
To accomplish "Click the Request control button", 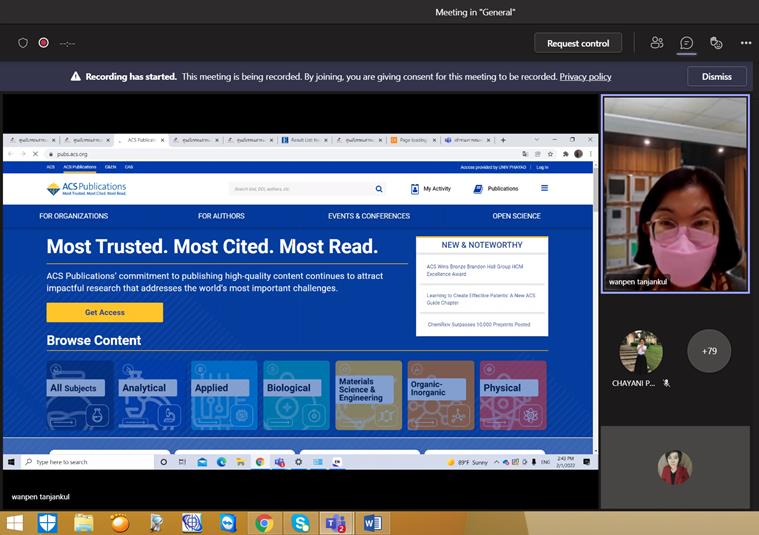I will [x=578, y=43].
